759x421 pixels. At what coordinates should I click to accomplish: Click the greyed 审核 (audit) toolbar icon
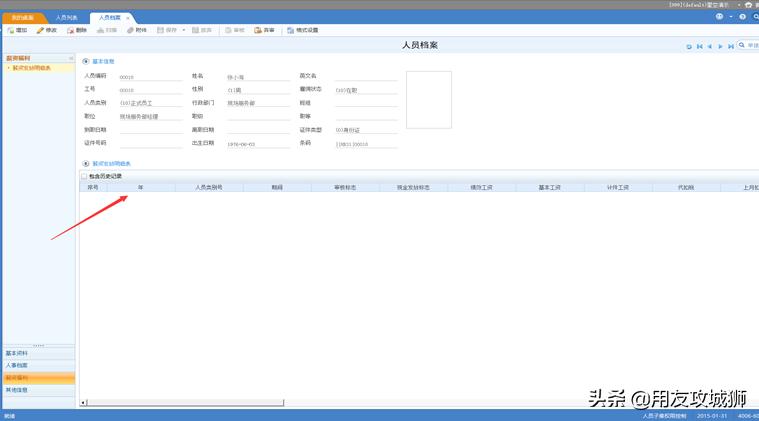click(228, 30)
